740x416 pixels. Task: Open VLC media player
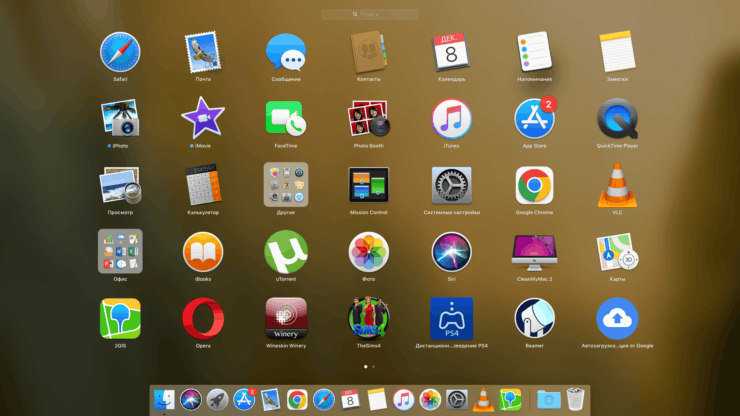(617, 185)
